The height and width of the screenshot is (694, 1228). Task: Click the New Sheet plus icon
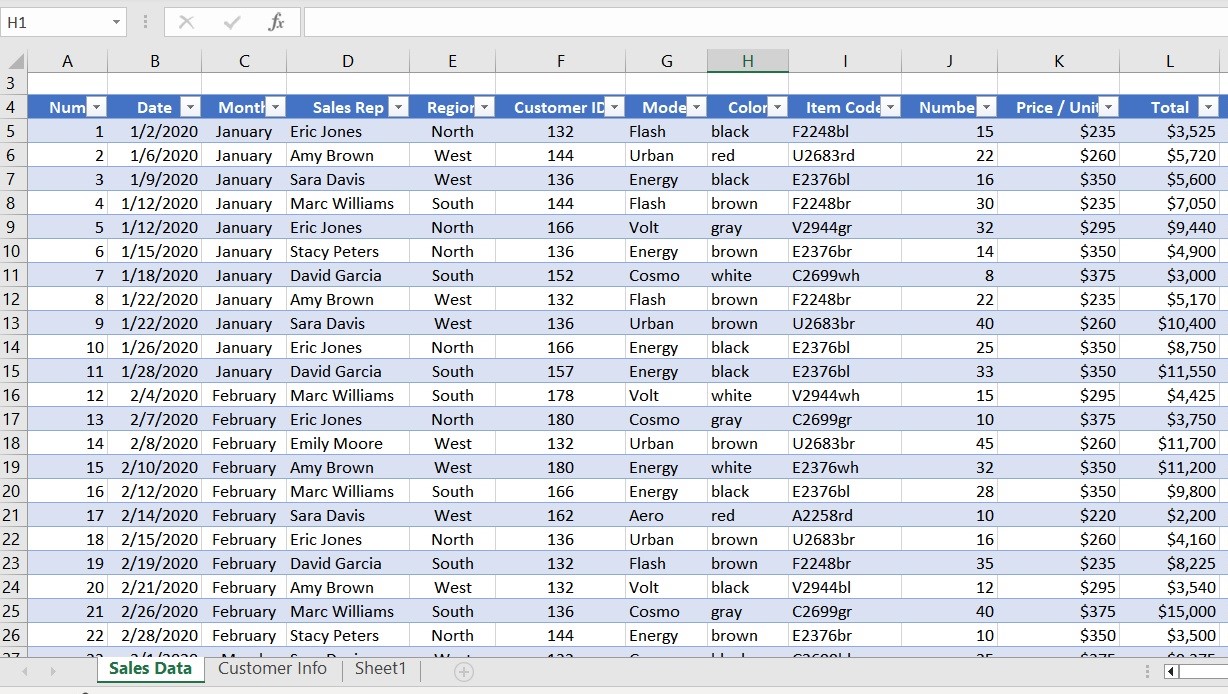(x=464, y=672)
